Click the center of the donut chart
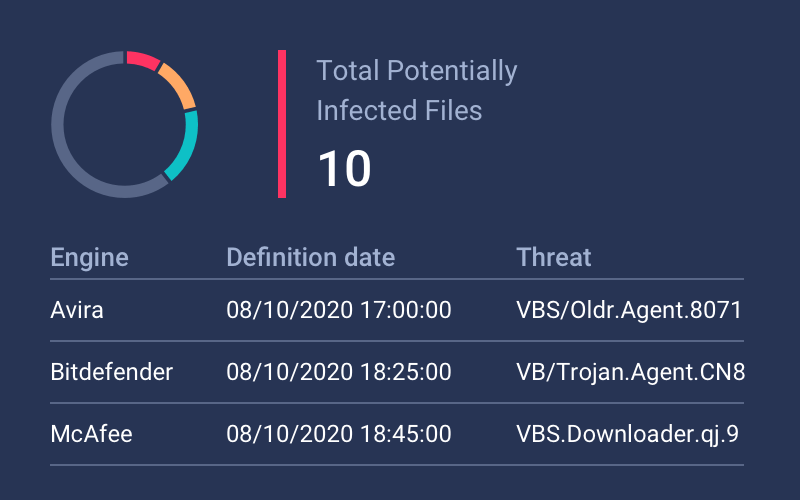 tap(125, 124)
